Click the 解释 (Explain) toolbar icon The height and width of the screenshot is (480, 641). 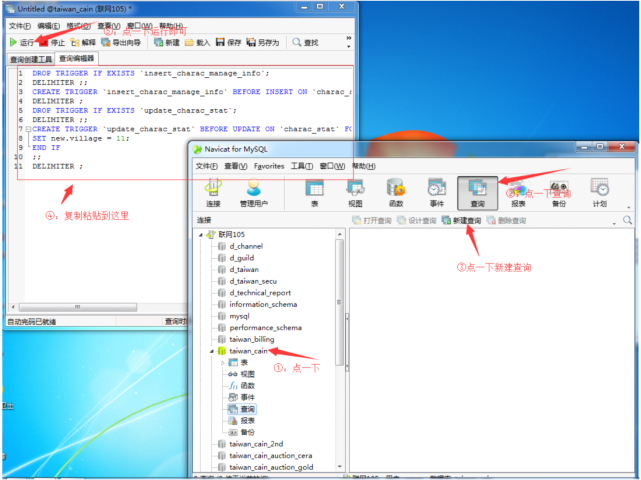84,43
